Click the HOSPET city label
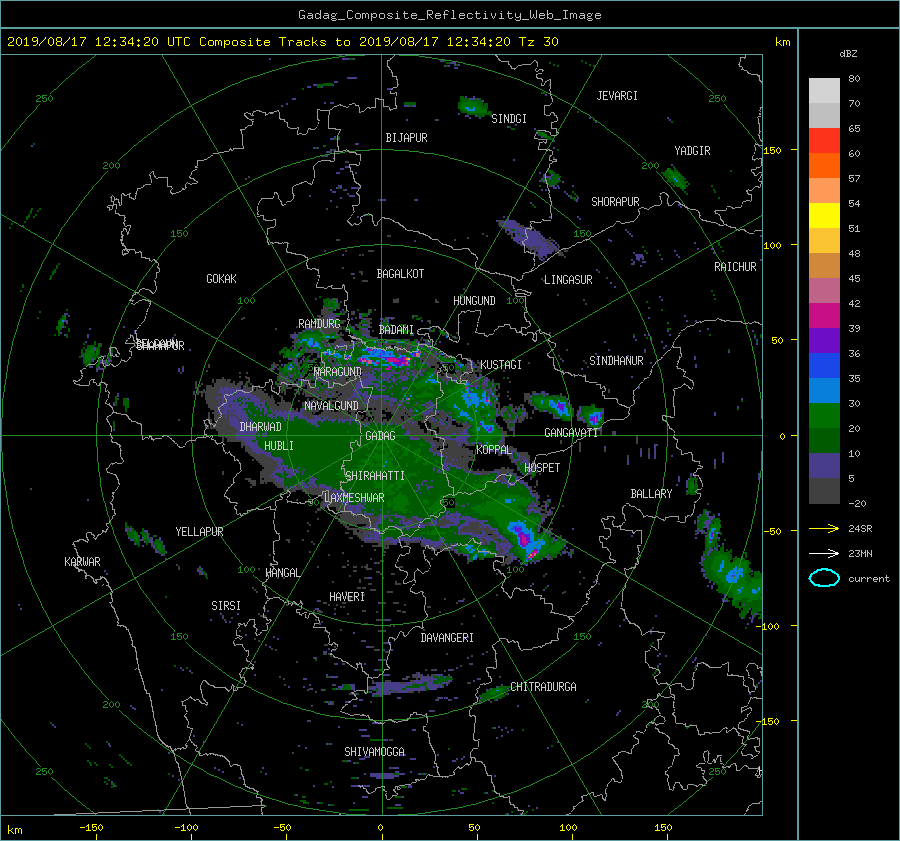The width and height of the screenshot is (900, 841). point(542,468)
